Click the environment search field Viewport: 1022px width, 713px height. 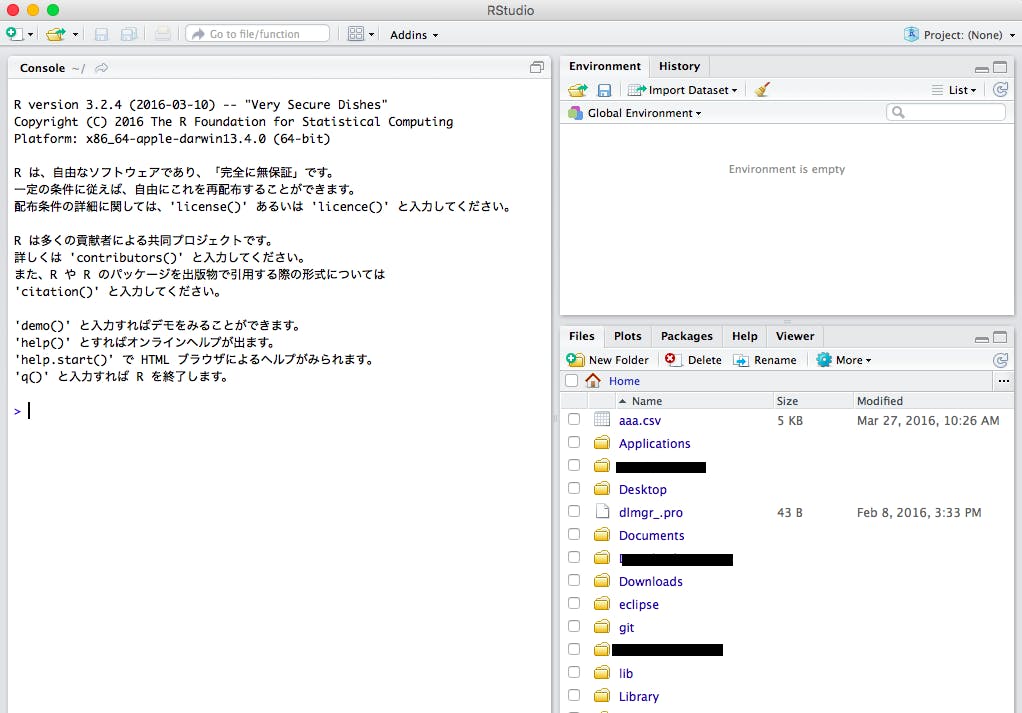pos(946,112)
